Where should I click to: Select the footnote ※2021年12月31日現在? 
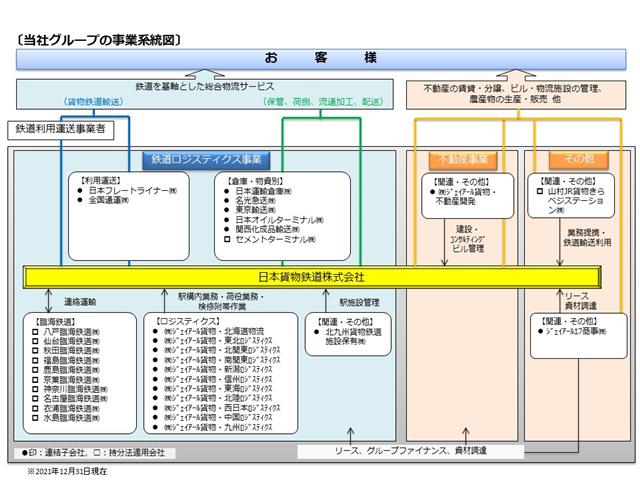(67, 471)
